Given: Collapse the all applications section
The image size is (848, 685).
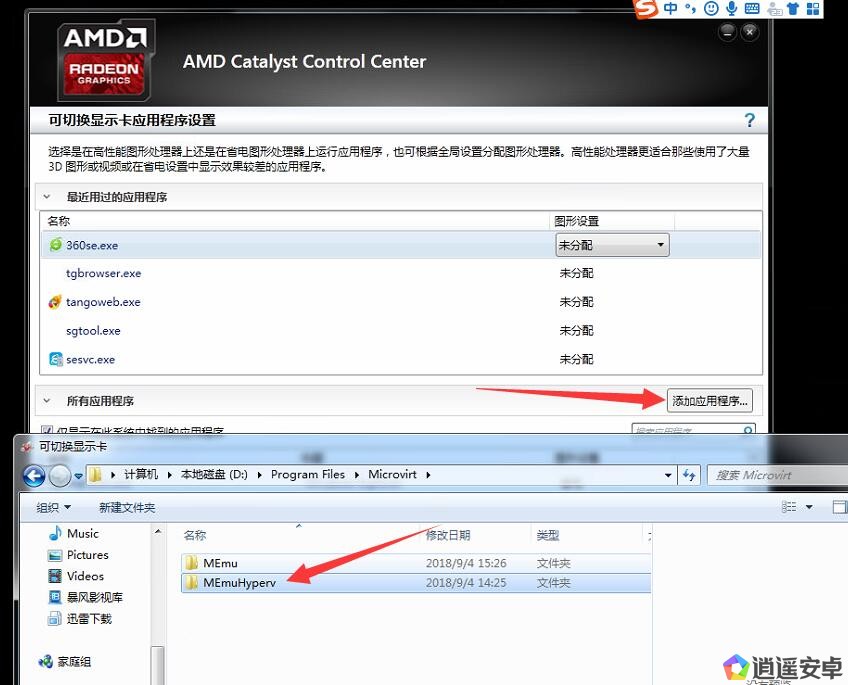Looking at the screenshot, I should (47, 401).
